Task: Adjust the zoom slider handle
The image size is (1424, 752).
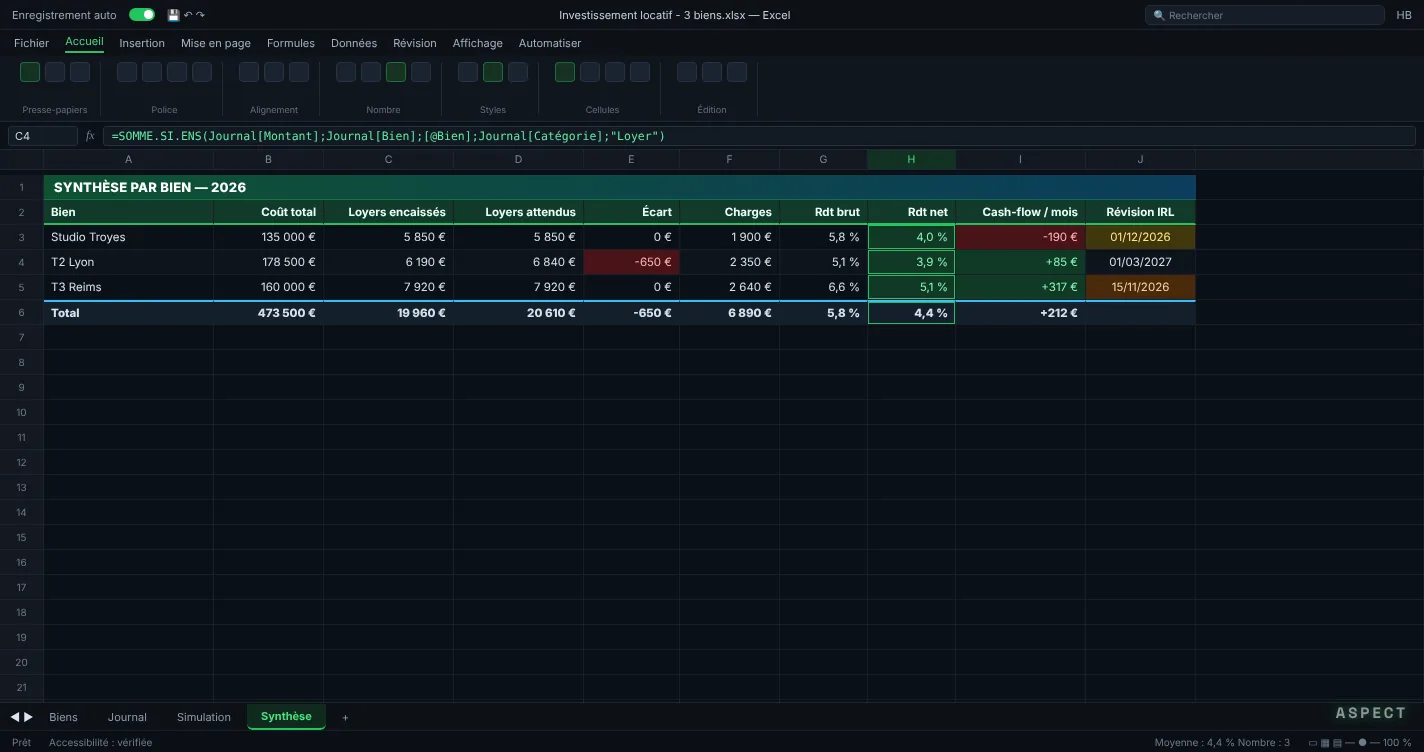Action: pyautogui.click(x=1361, y=743)
